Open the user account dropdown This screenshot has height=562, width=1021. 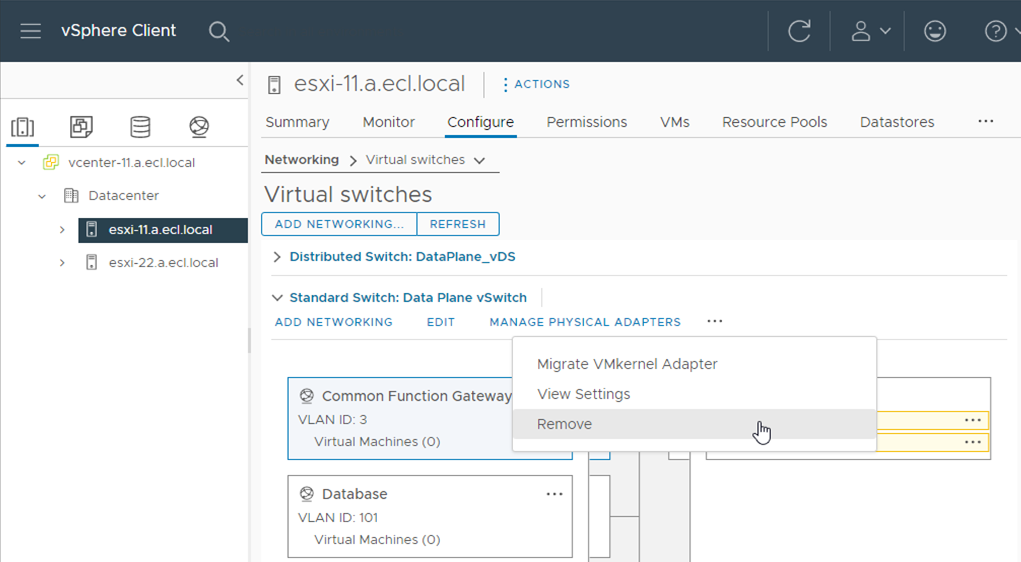coord(870,31)
